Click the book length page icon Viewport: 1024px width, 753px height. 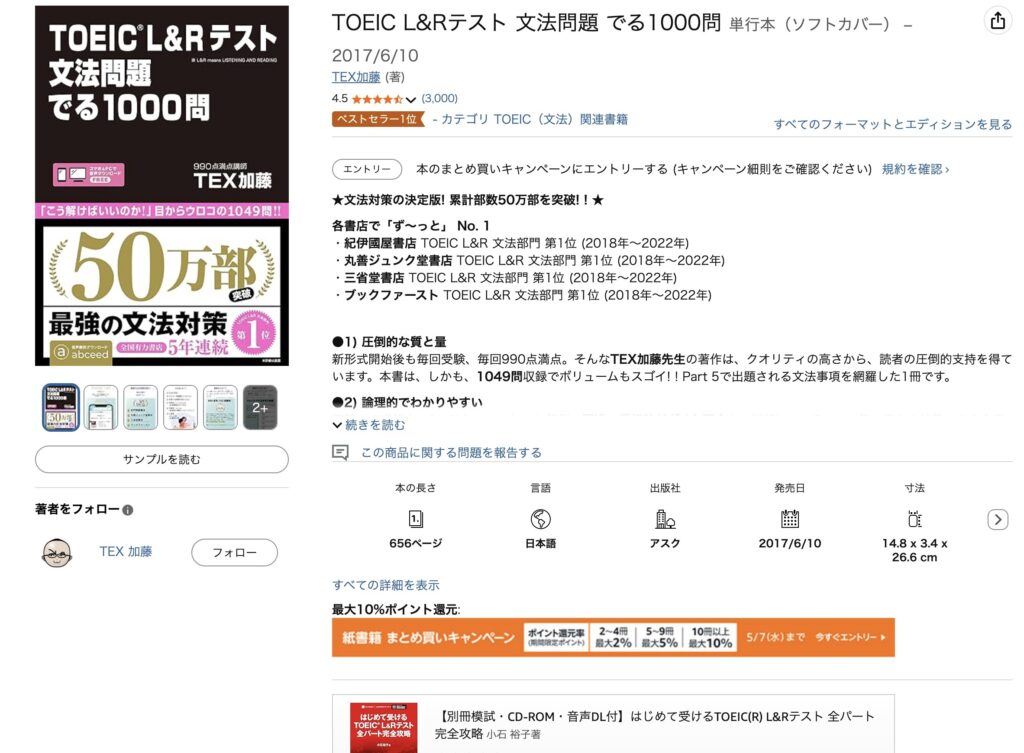coord(415,519)
